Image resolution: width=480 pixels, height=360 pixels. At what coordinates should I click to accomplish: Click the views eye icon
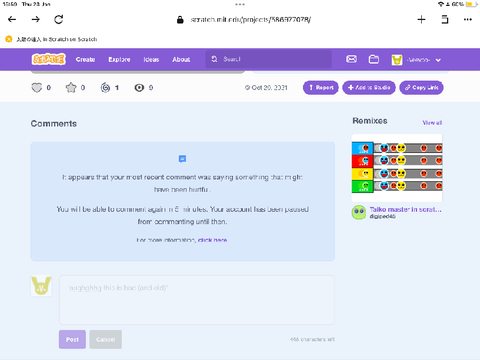(x=139, y=88)
